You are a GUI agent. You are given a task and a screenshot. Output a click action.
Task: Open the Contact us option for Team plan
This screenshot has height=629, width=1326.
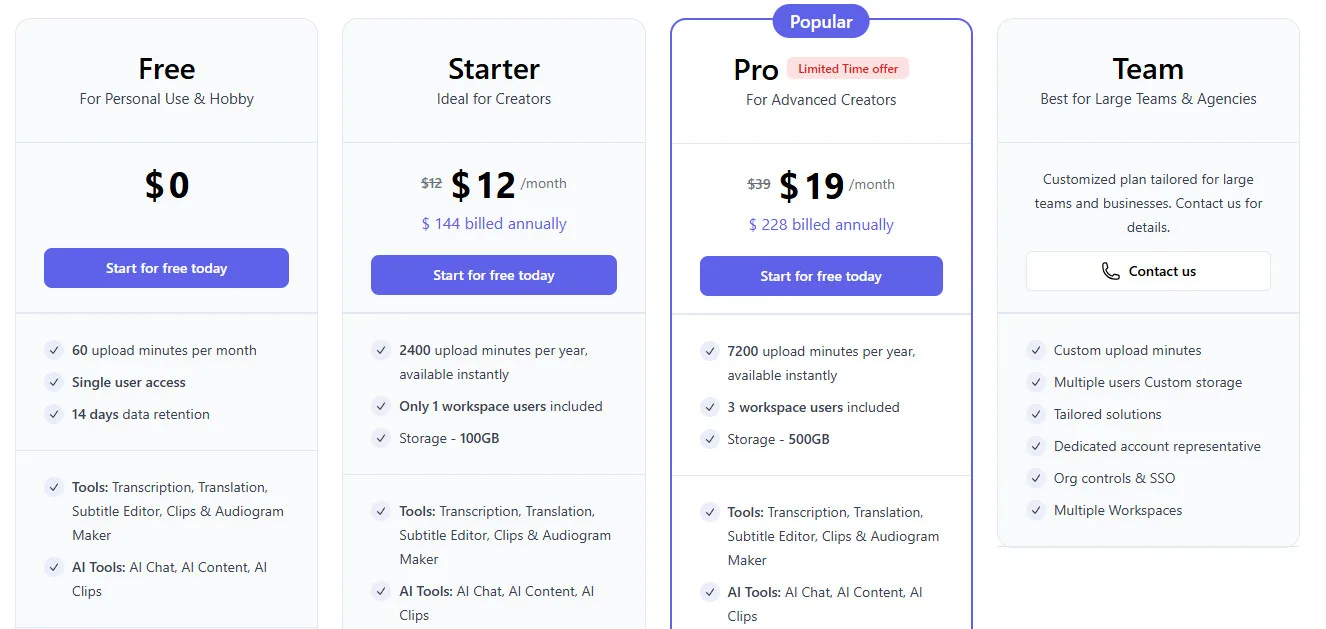click(1147, 270)
